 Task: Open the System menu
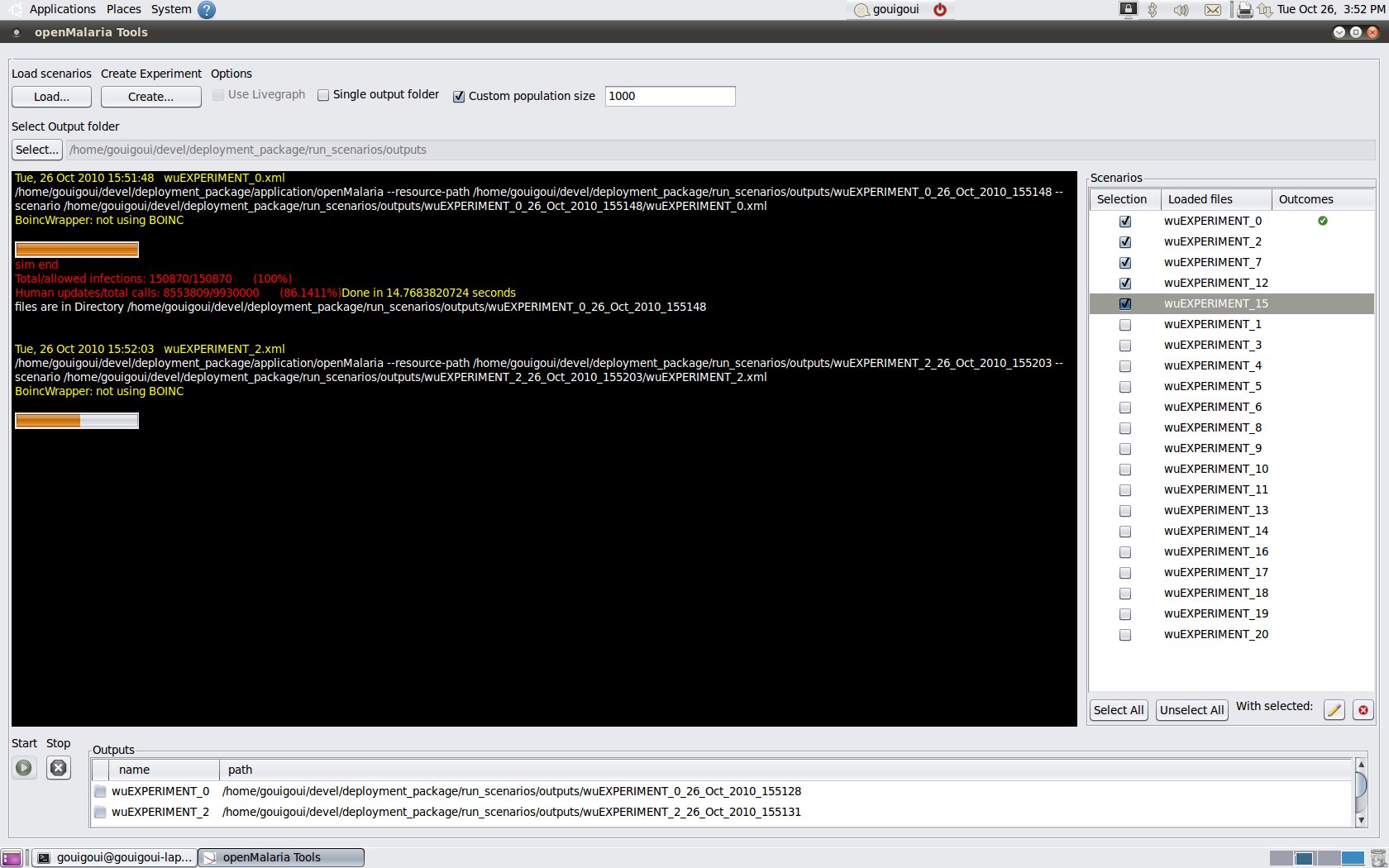pyautogui.click(x=171, y=9)
